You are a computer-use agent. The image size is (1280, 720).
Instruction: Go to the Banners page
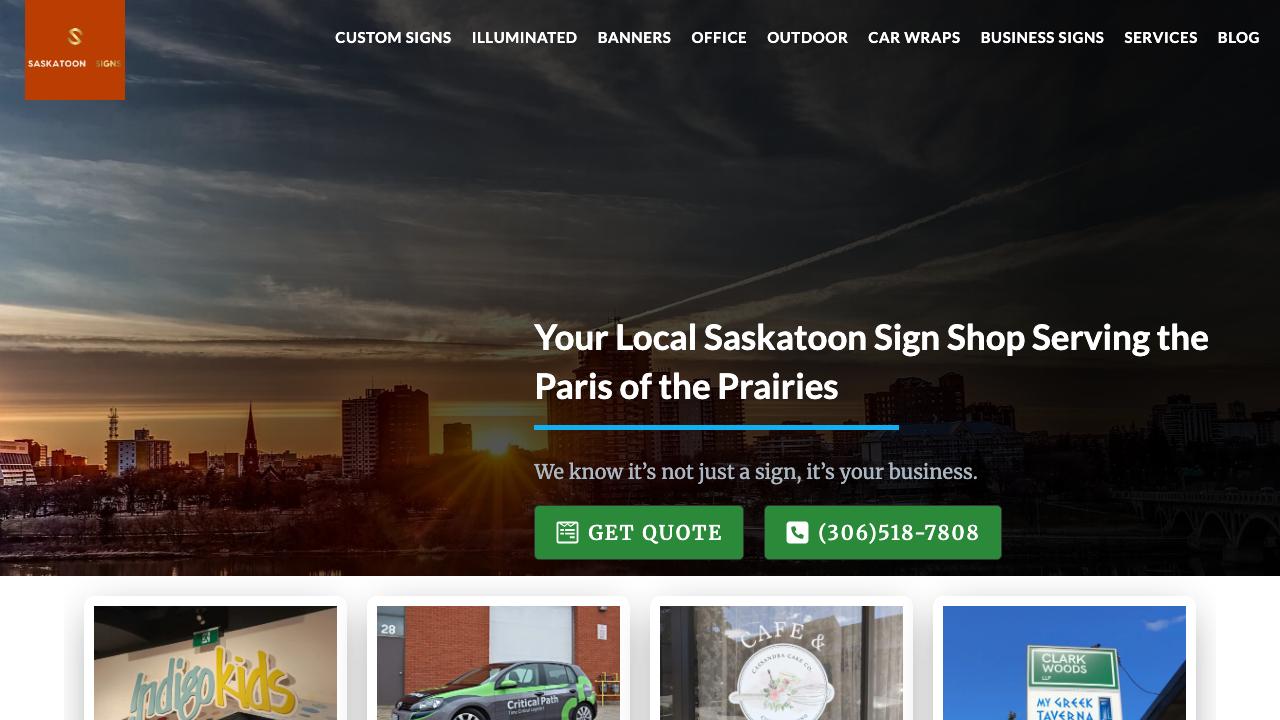[x=634, y=37]
